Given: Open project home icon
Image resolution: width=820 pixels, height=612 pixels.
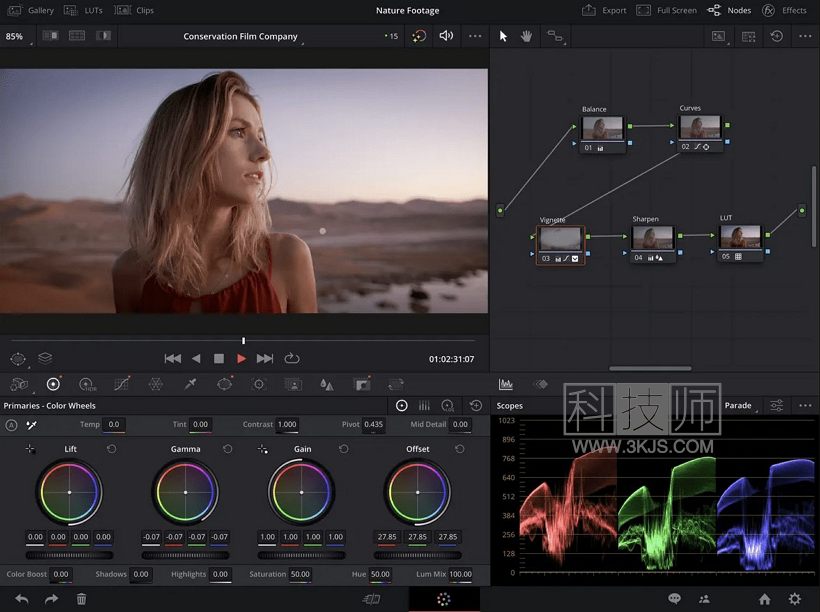Looking at the screenshot, I should (765, 599).
